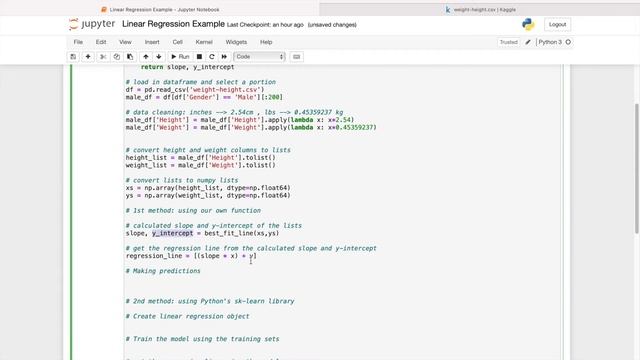Click the '# 2nd method' sk-learn comment

point(210,301)
